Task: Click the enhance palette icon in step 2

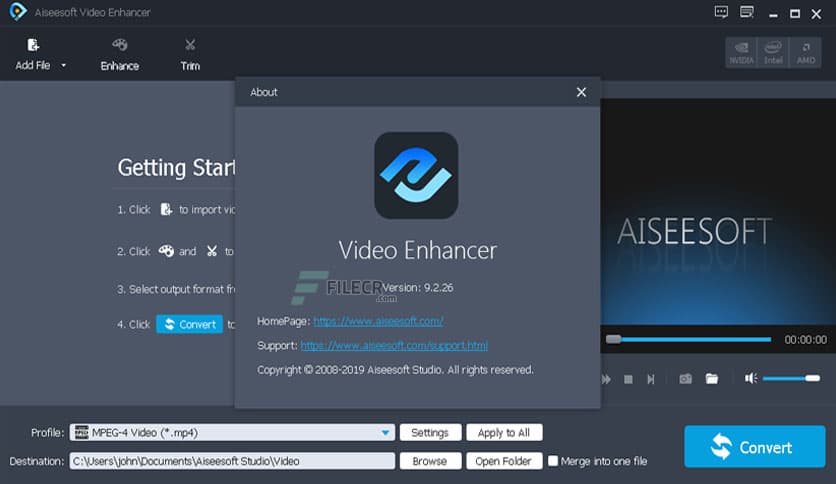Action: pyautogui.click(x=166, y=251)
